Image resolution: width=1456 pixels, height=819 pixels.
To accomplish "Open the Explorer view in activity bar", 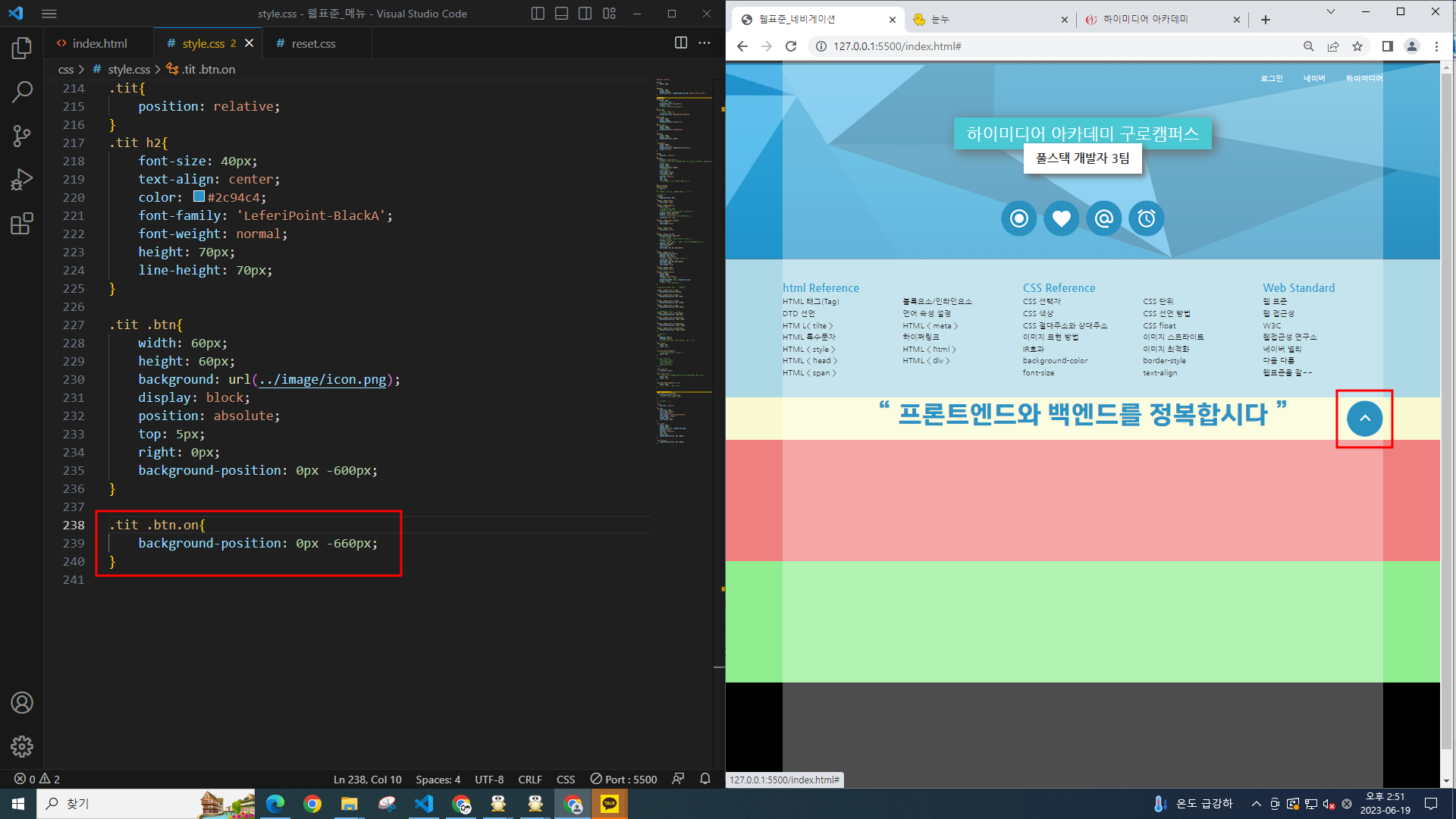I will pyautogui.click(x=22, y=49).
